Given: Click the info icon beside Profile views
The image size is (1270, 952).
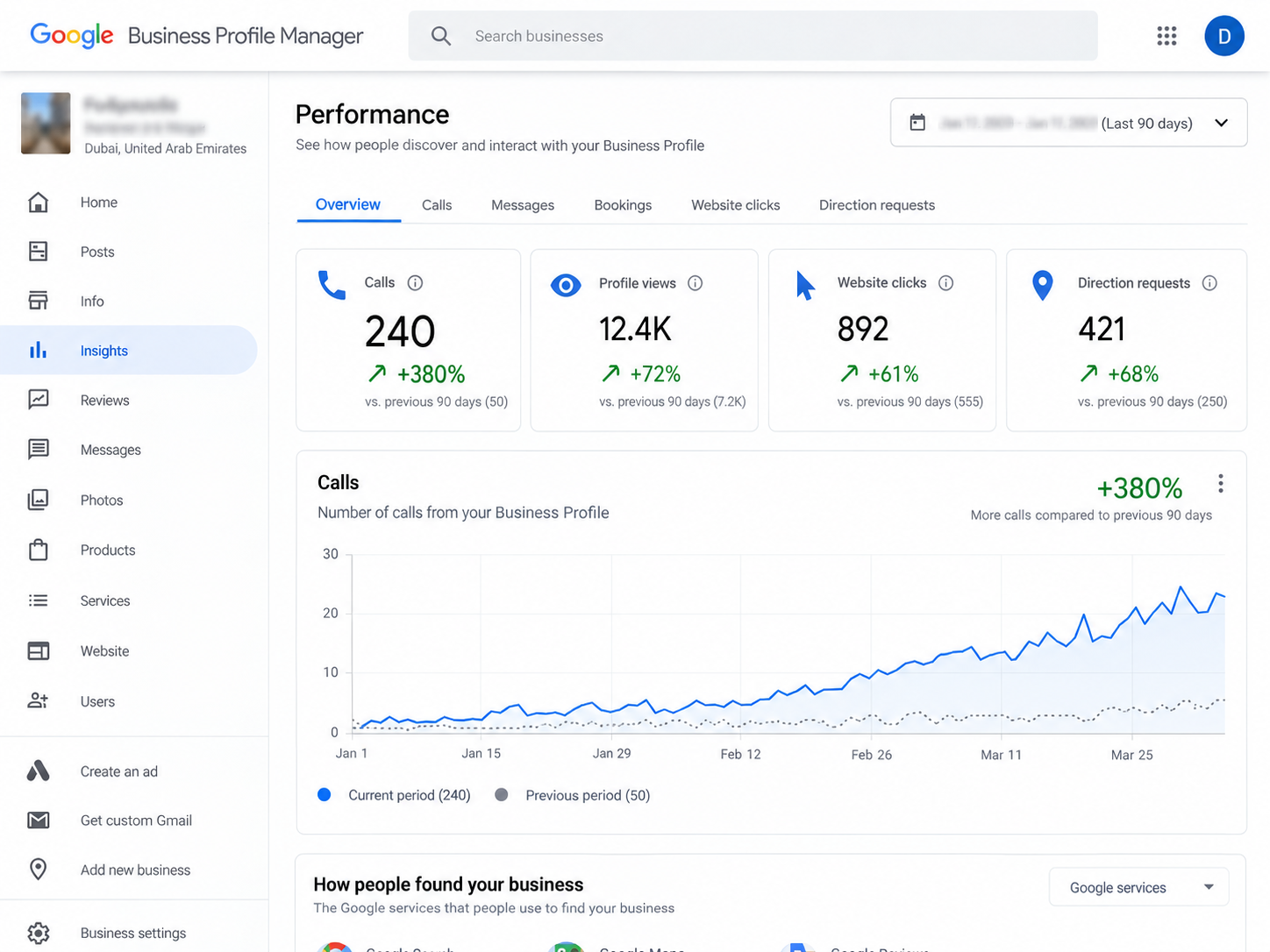Looking at the screenshot, I should [696, 283].
